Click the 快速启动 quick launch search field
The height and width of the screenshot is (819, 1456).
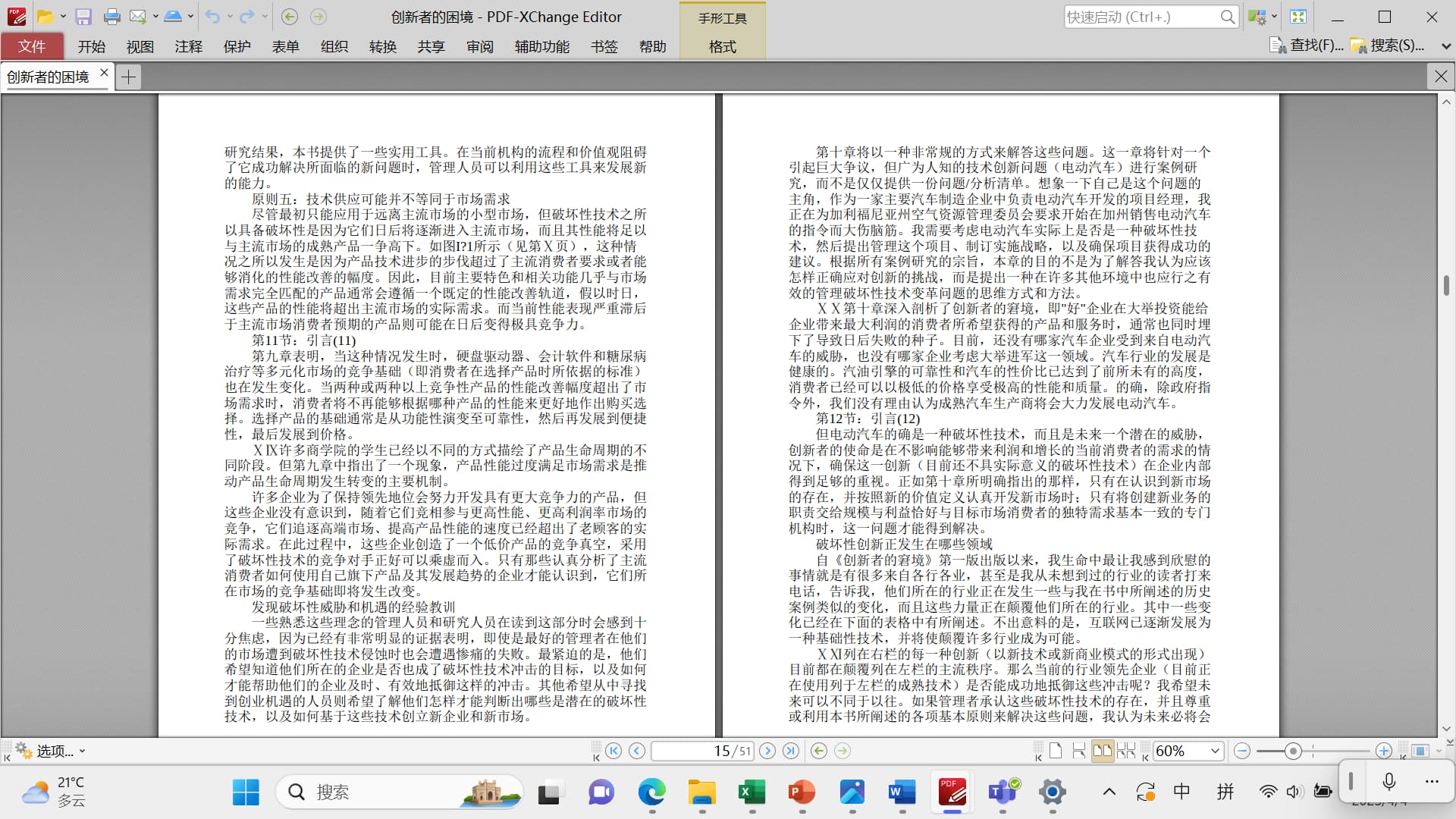click(1141, 17)
